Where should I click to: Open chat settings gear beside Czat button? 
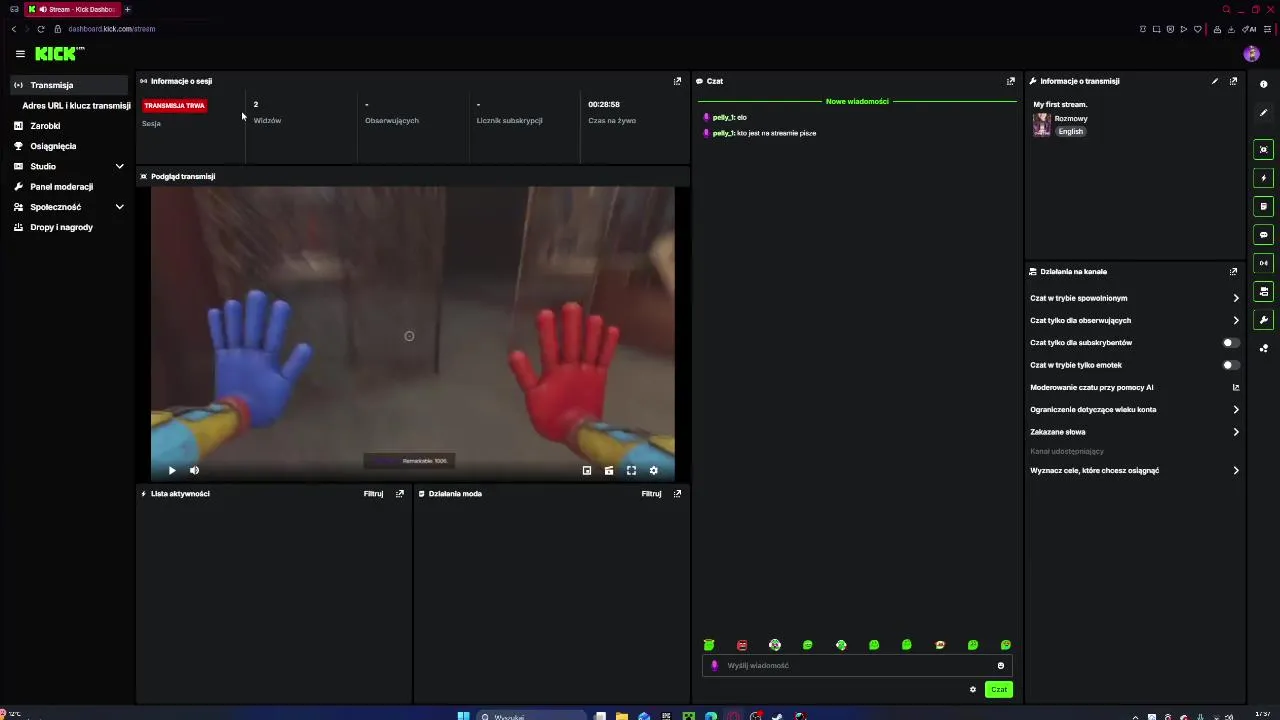[x=972, y=689]
